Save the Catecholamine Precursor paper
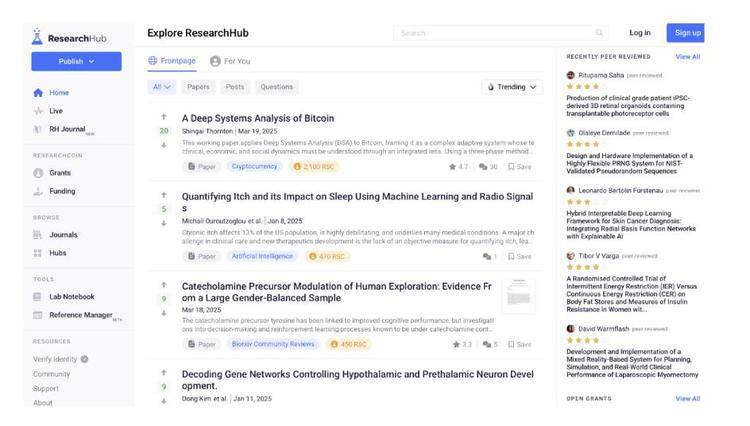This screenshot has width=750, height=426. click(519, 345)
